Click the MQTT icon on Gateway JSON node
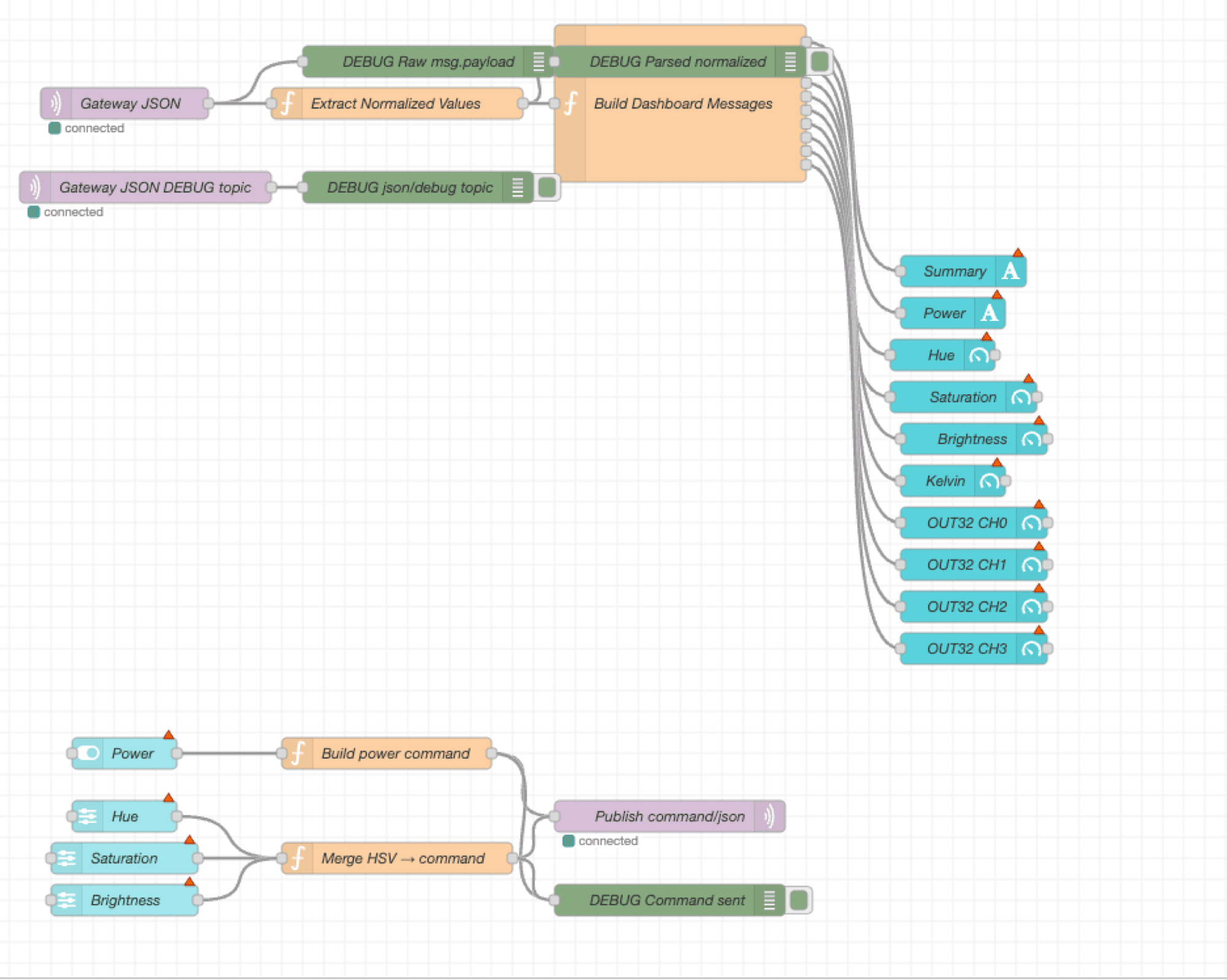This screenshot has width=1227, height=980. coord(56,103)
